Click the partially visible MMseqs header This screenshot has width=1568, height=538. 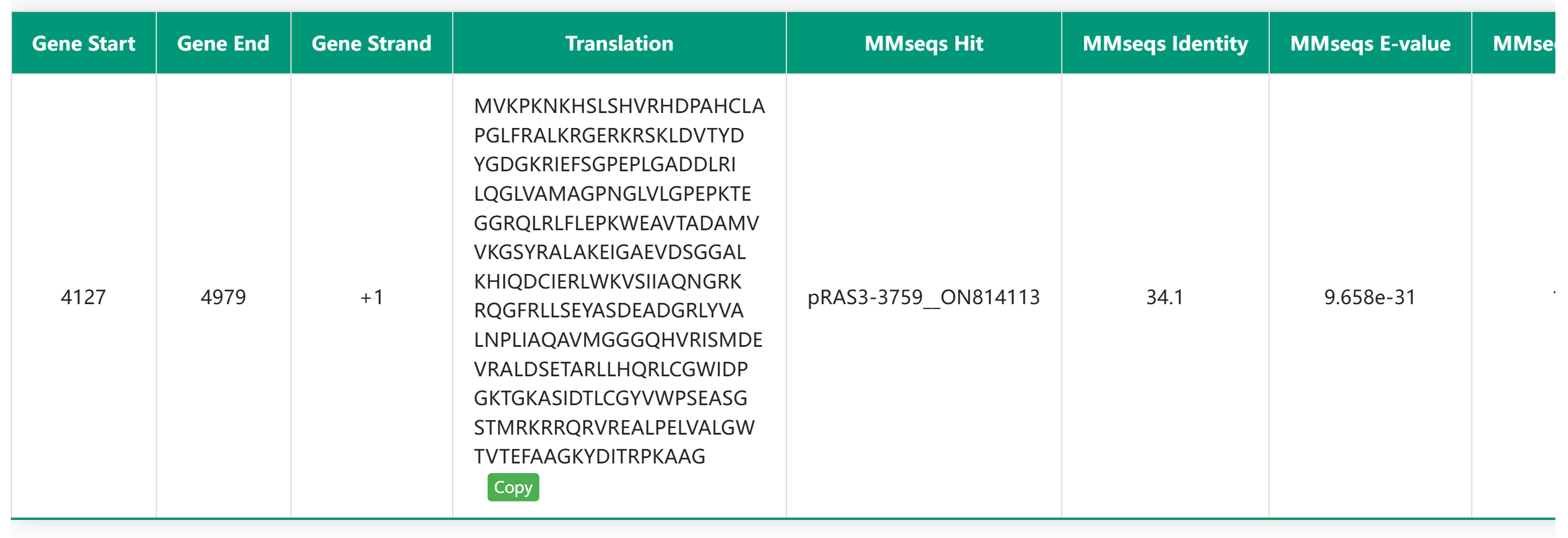point(1519,43)
